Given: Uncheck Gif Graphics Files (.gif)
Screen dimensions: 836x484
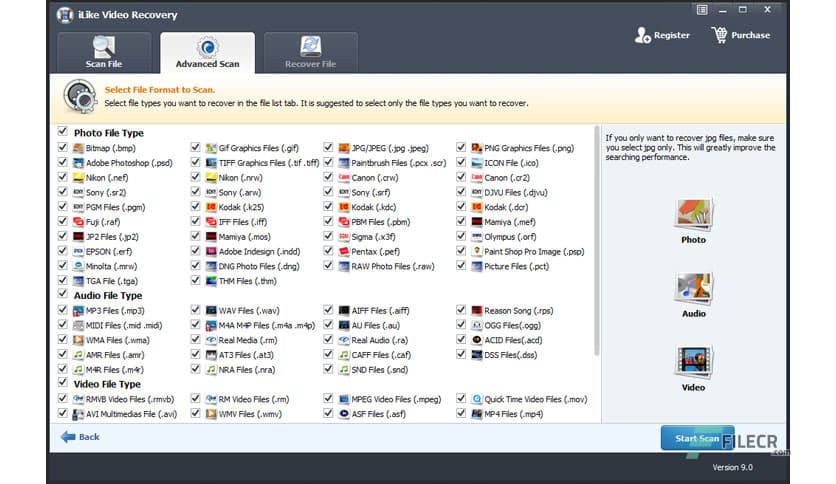Looking at the screenshot, I should tap(195, 147).
